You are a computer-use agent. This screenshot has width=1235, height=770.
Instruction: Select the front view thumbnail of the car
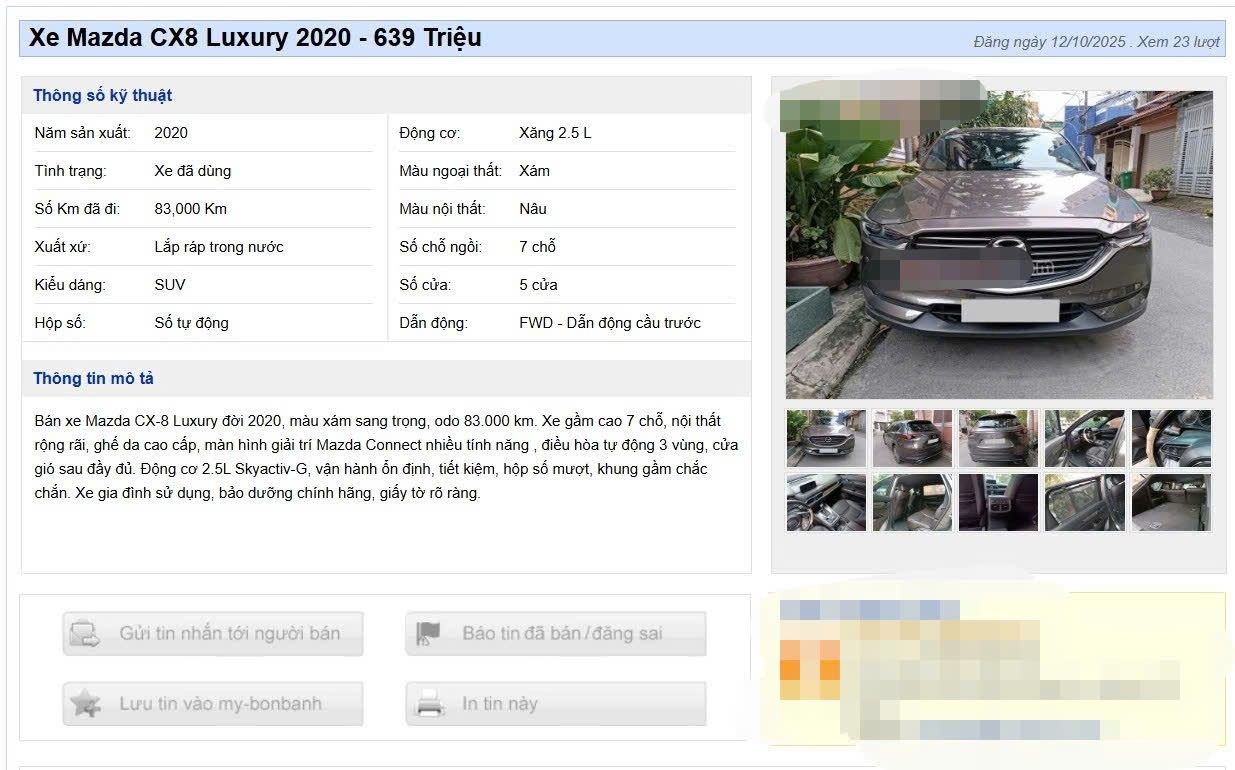coord(826,438)
